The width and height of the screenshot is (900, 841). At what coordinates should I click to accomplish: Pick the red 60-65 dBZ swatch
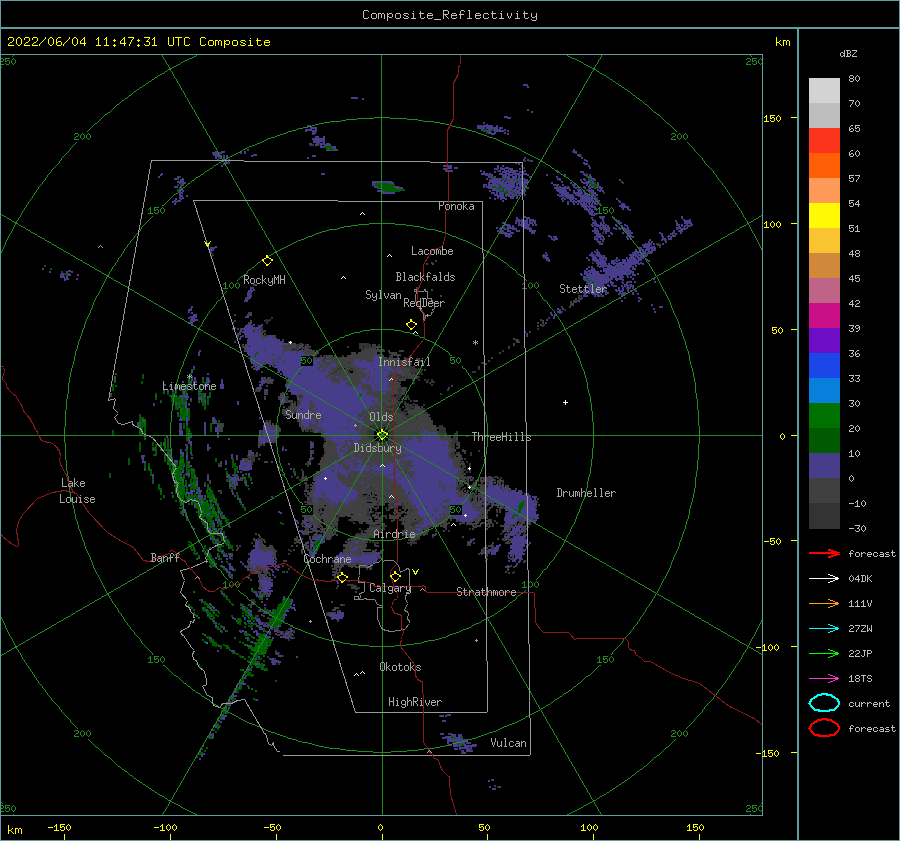(x=824, y=141)
